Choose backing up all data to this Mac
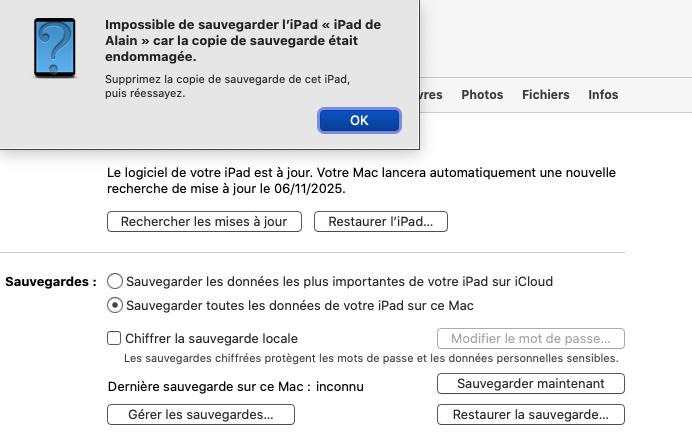Screen dimensions: 692x442 click(x=115, y=305)
